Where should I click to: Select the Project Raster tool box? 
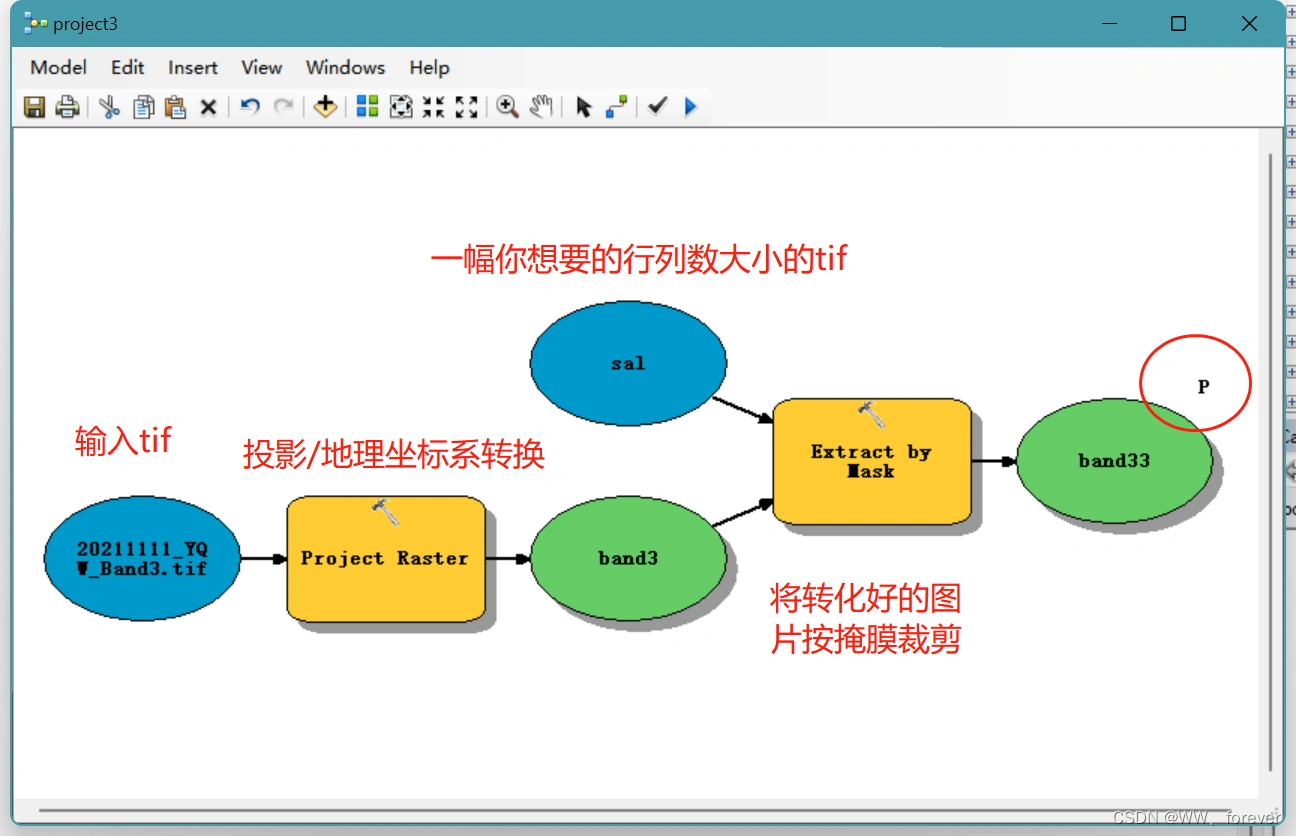[x=386, y=559]
